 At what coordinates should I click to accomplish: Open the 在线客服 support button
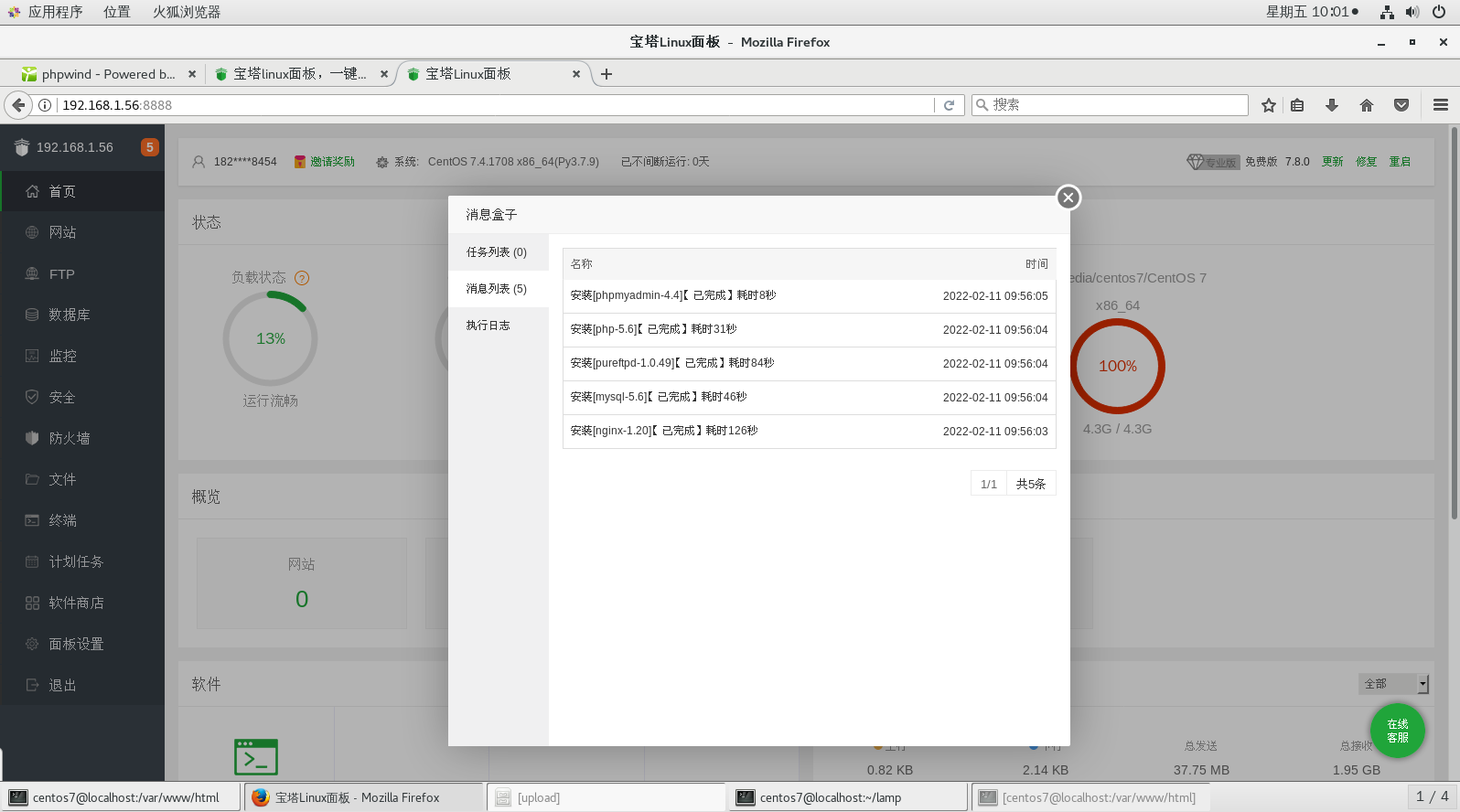(x=1398, y=731)
